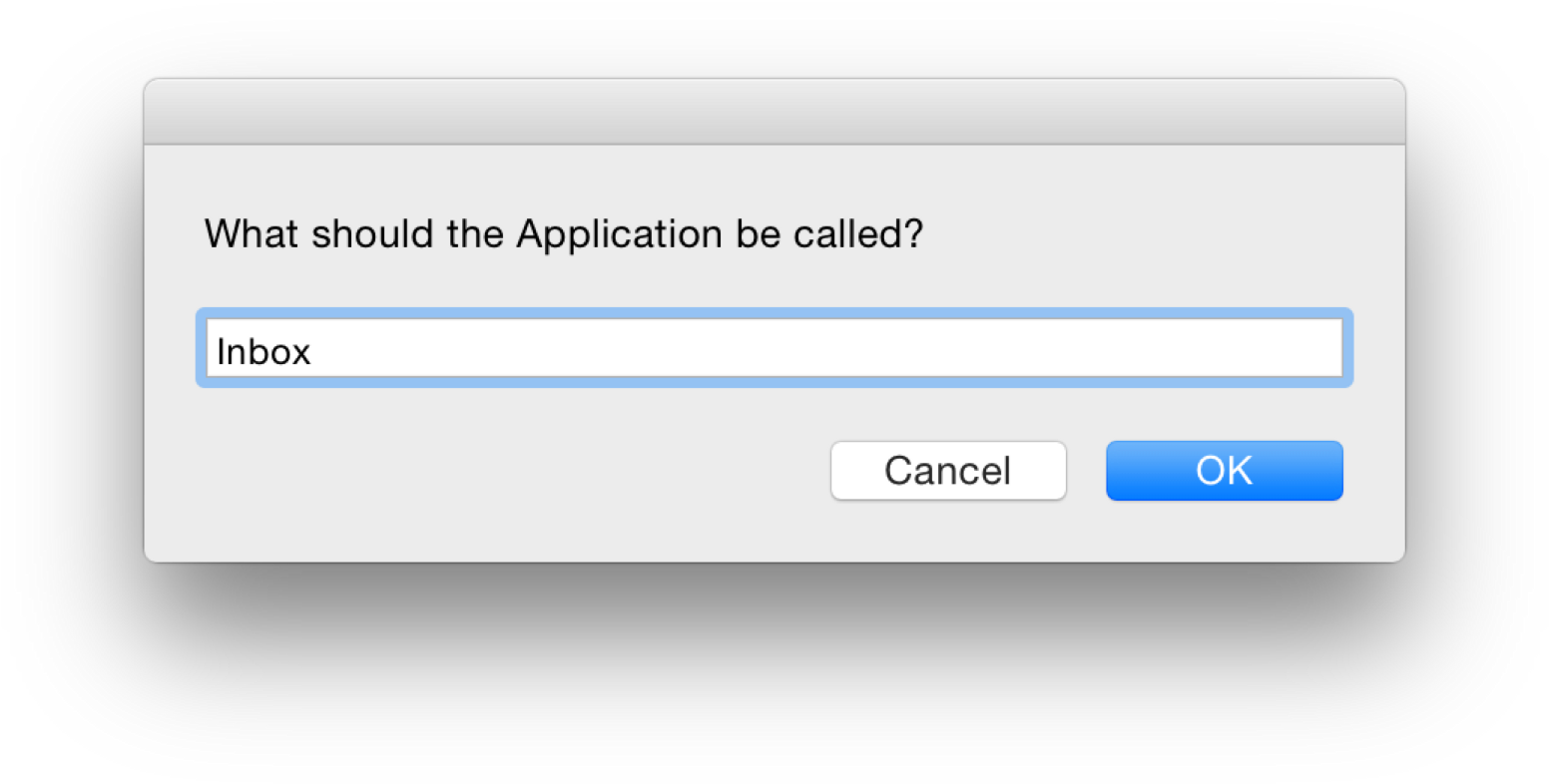The image size is (1549, 784).
Task: Click the gap between Cancel and OK
Action: [x=1086, y=471]
